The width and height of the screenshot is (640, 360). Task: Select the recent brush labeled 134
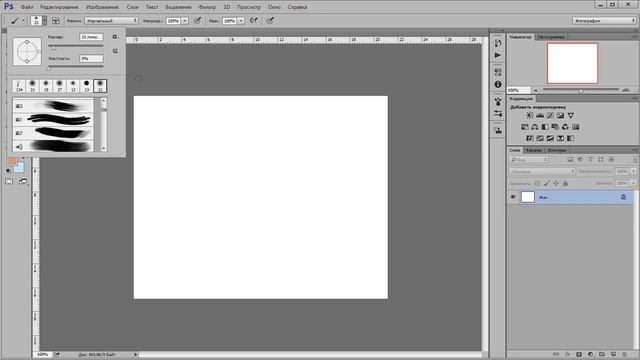pyautogui.click(x=19, y=86)
